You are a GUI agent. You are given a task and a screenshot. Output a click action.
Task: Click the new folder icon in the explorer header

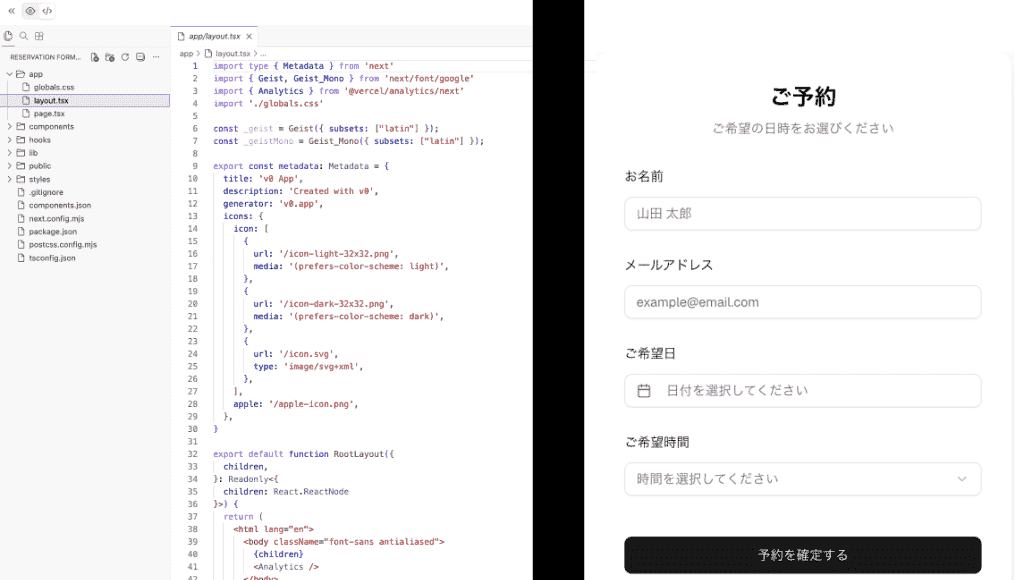[x=110, y=57]
